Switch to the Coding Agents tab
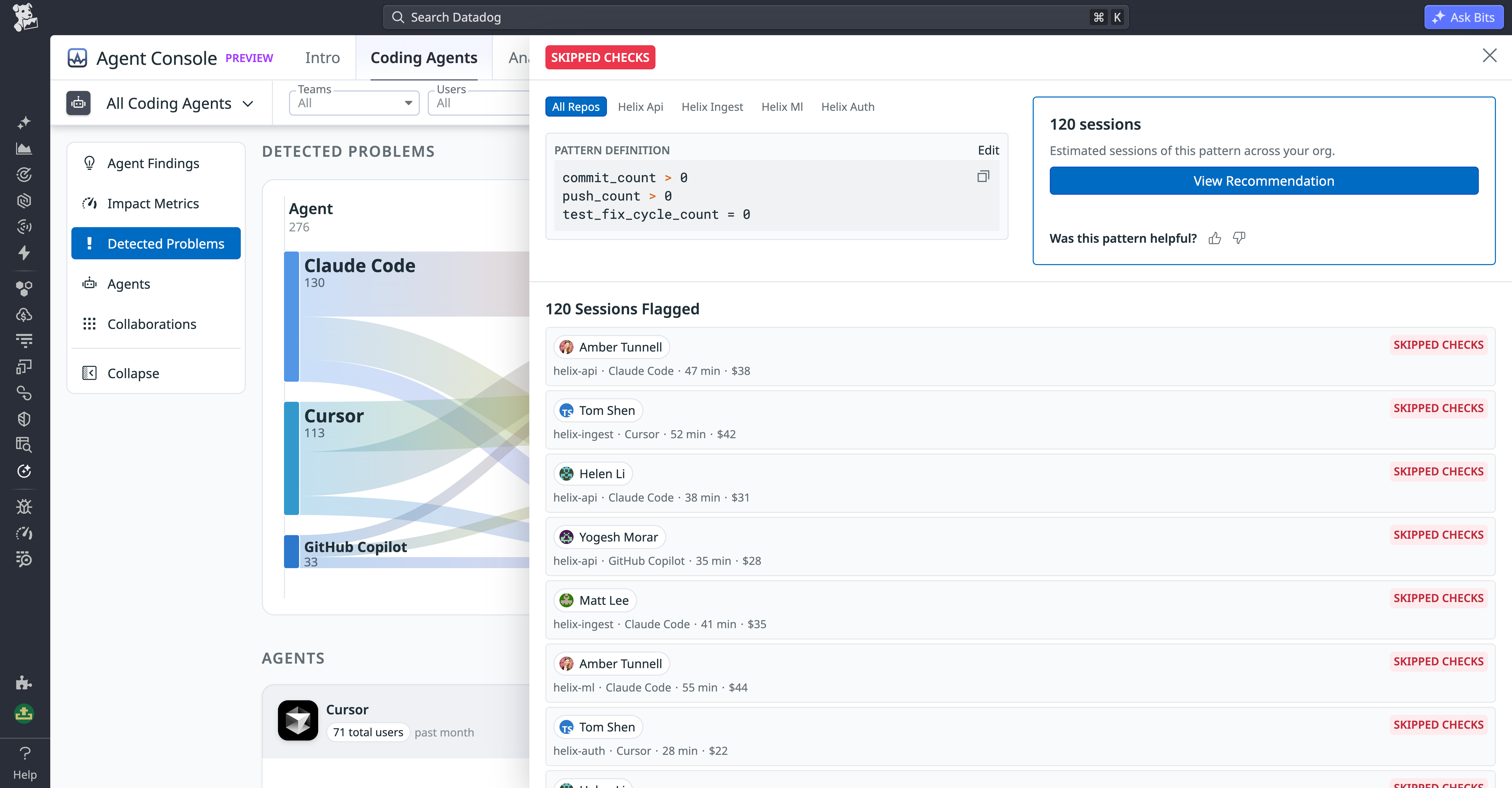 pos(424,58)
